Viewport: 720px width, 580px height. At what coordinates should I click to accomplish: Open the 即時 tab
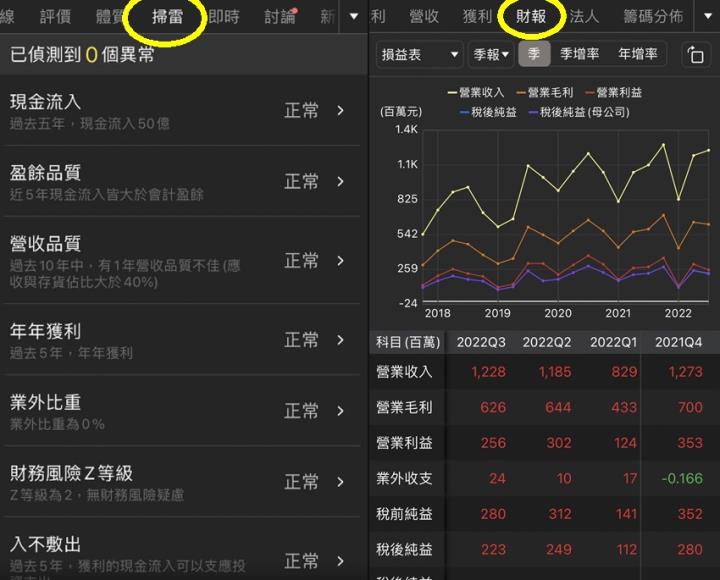(x=224, y=17)
